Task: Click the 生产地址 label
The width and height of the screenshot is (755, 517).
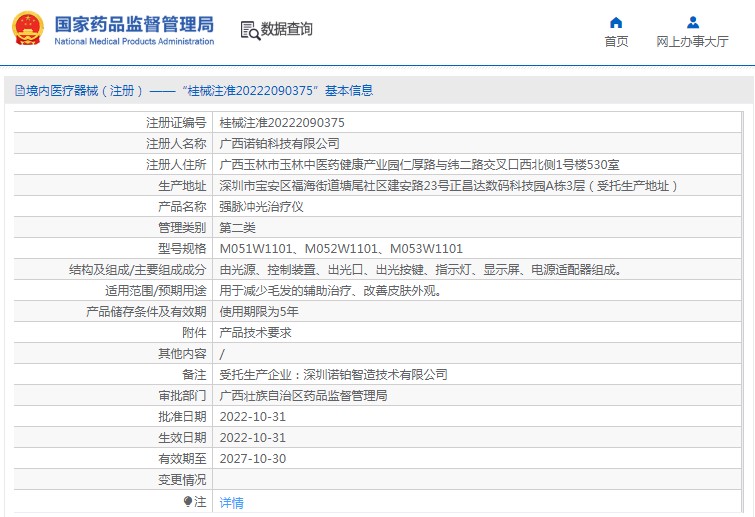Action: click(x=182, y=186)
